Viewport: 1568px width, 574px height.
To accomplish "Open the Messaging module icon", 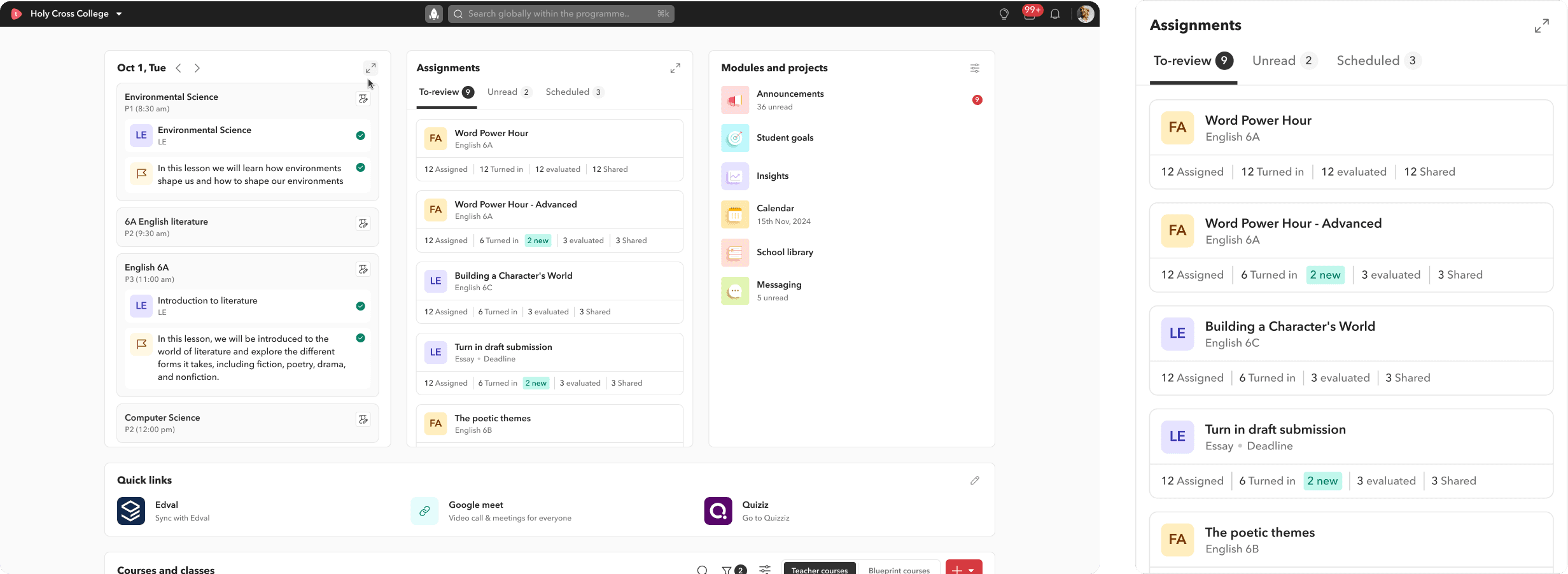I will [735, 291].
